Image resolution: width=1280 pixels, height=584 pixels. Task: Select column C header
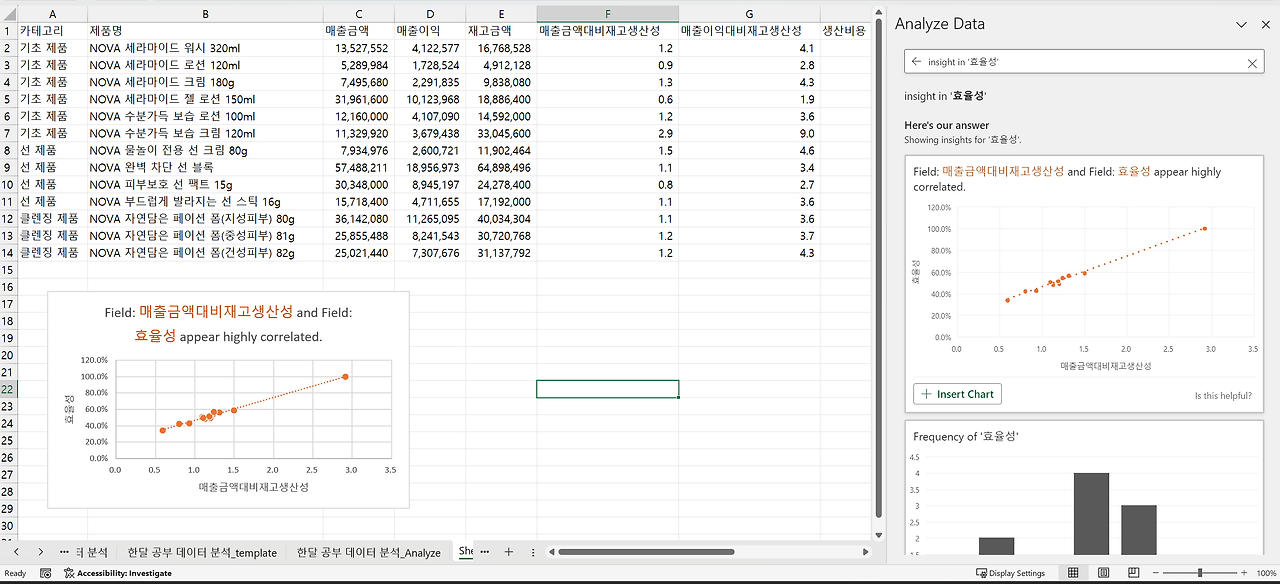pos(359,14)
